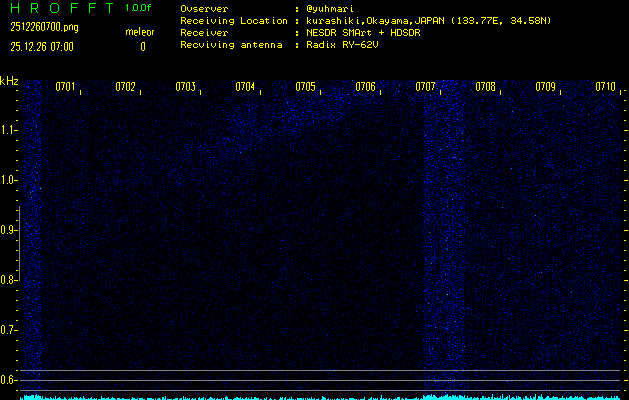Click the @yuhmari observer name
Image resolution: width=629 pixels, height=400 pixels.
(330, 9)
